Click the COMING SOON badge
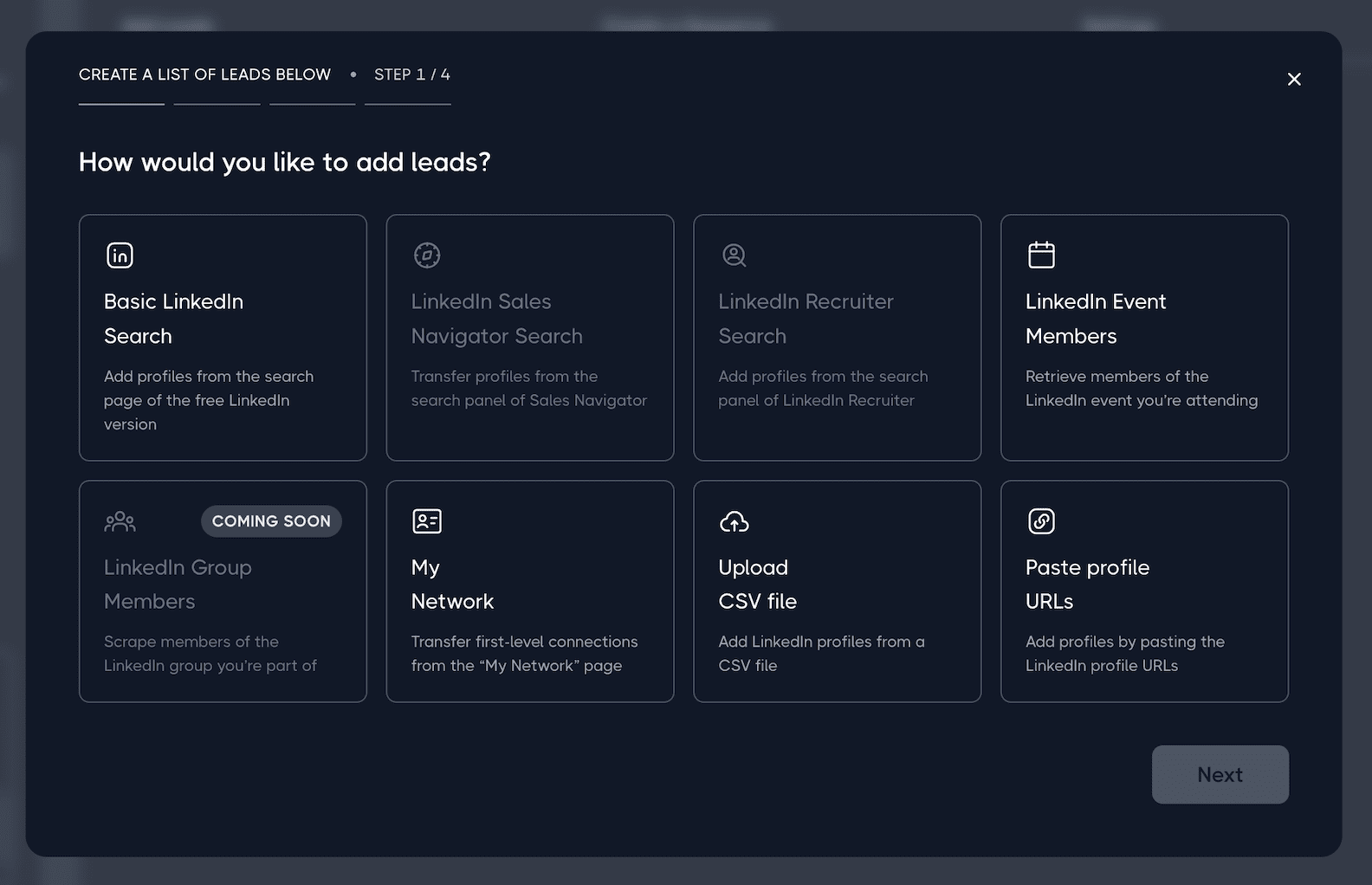Viewport: 1372px width, 885px height. [271, 521]
